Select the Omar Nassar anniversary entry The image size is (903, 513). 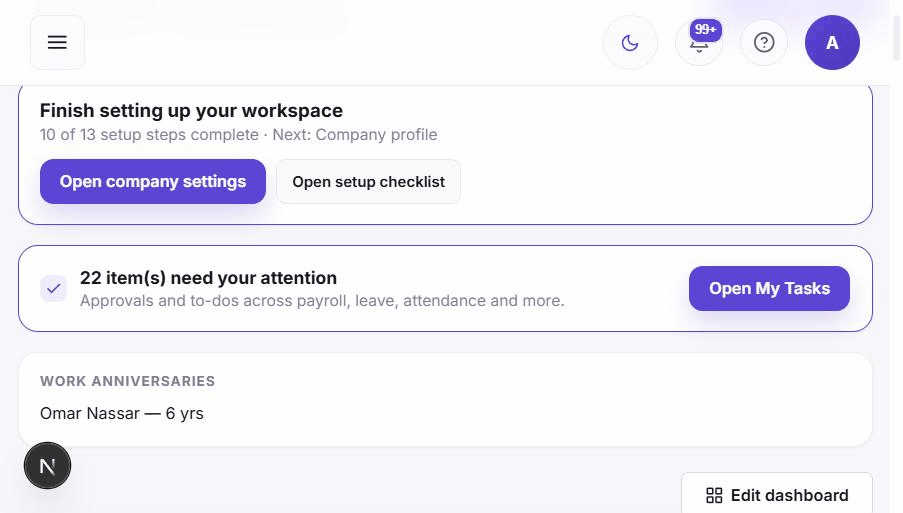pos(122,413)
